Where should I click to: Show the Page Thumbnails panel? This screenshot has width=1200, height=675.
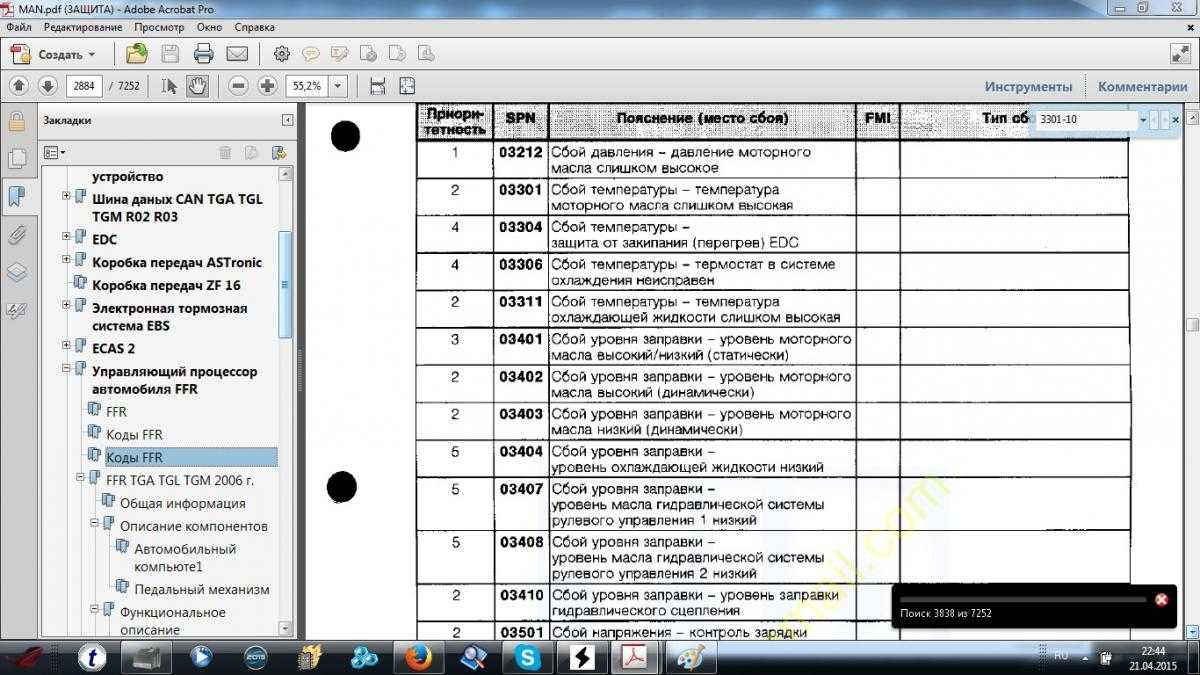coord(16,159)
